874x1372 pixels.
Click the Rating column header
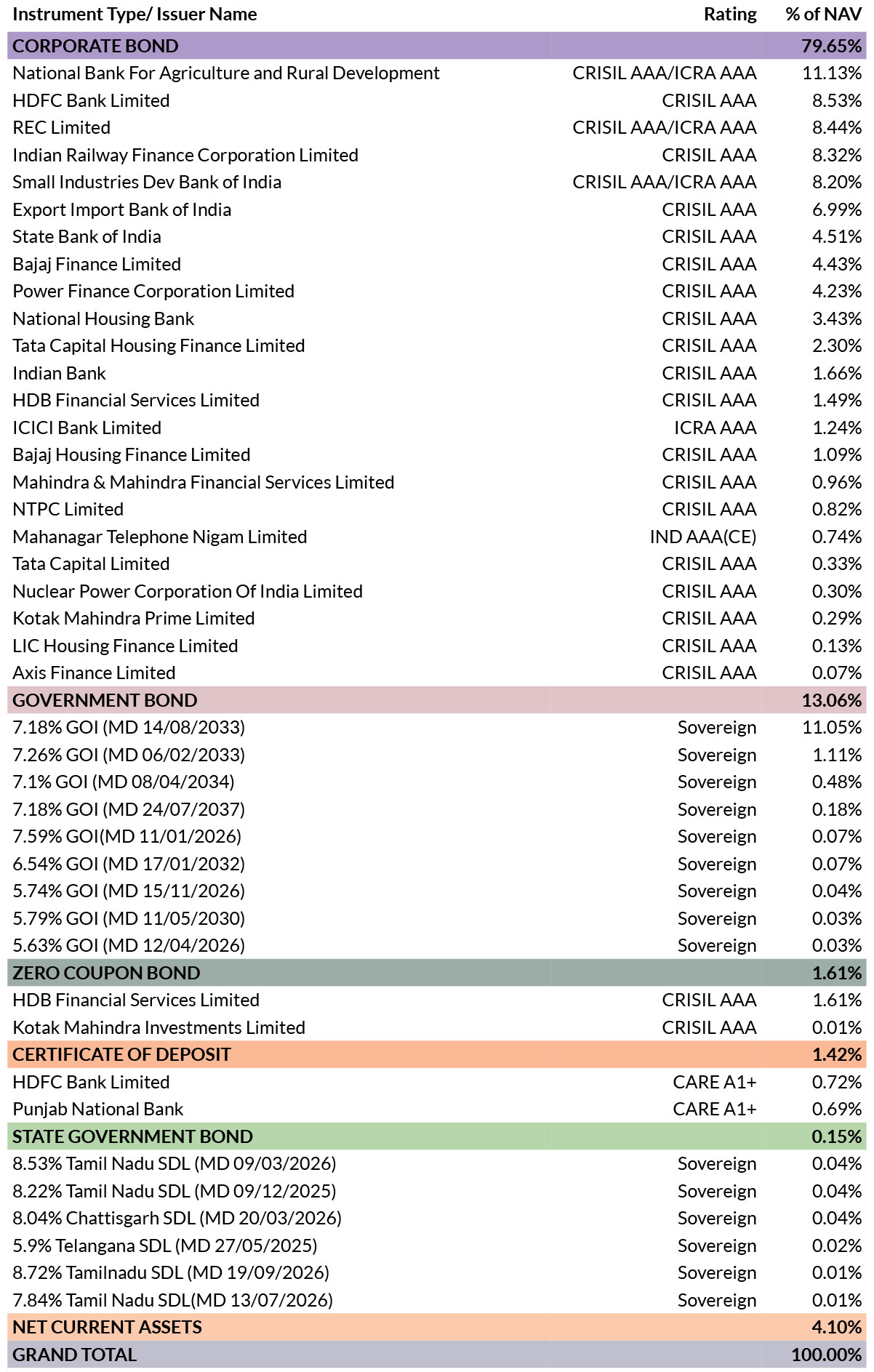click(730, 15)
